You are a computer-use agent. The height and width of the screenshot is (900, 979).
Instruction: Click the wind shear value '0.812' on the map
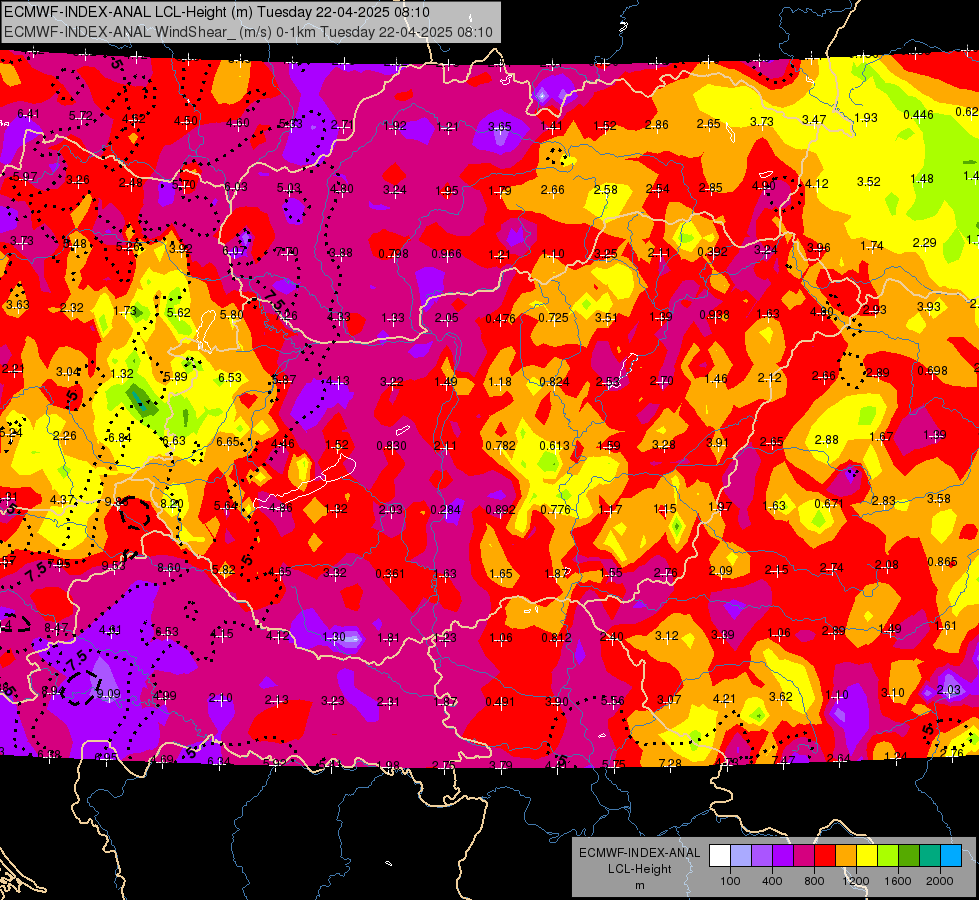556,637
